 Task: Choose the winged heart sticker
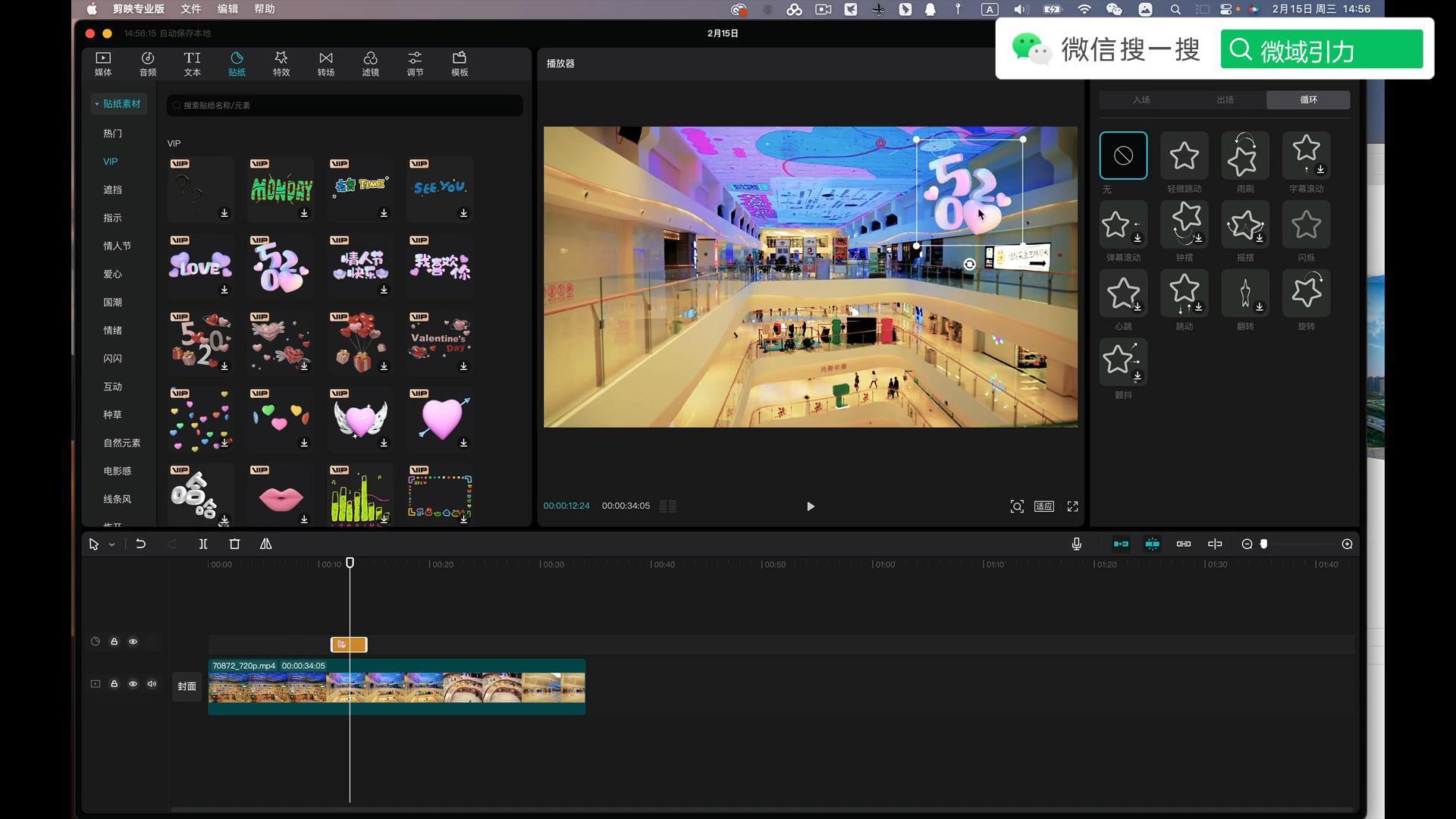click(x=360, y=419)
